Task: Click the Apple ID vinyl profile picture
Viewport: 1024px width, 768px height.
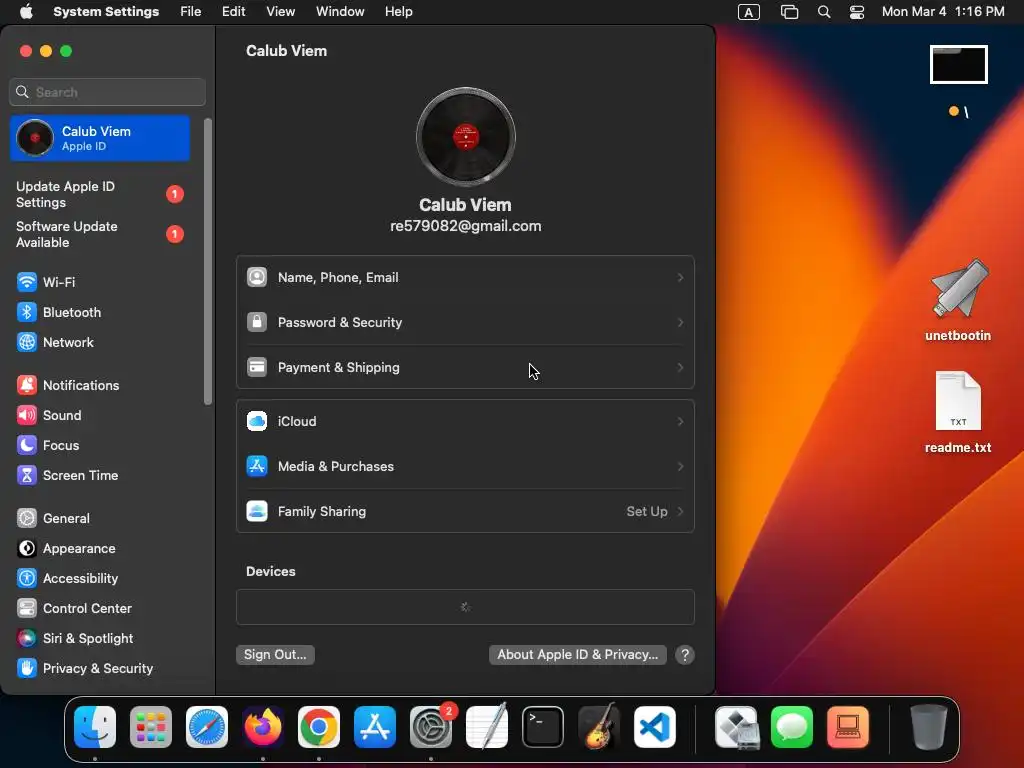Action: [x=466, y=137]
